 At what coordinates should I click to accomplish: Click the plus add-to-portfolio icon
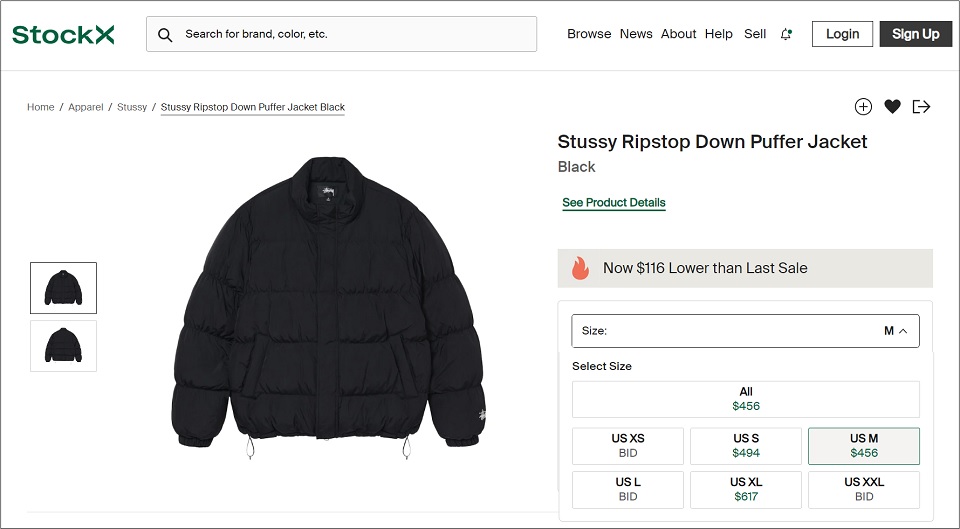pyautogui.click(x=863, y=107)
